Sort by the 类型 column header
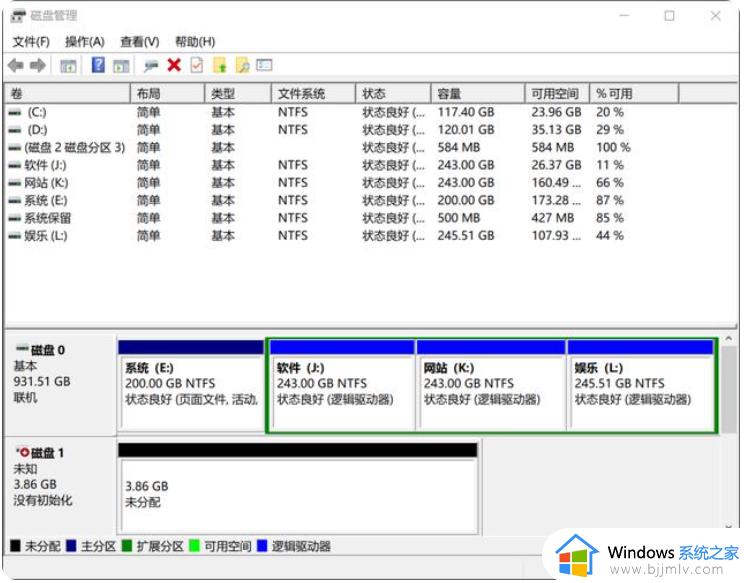 238,93
